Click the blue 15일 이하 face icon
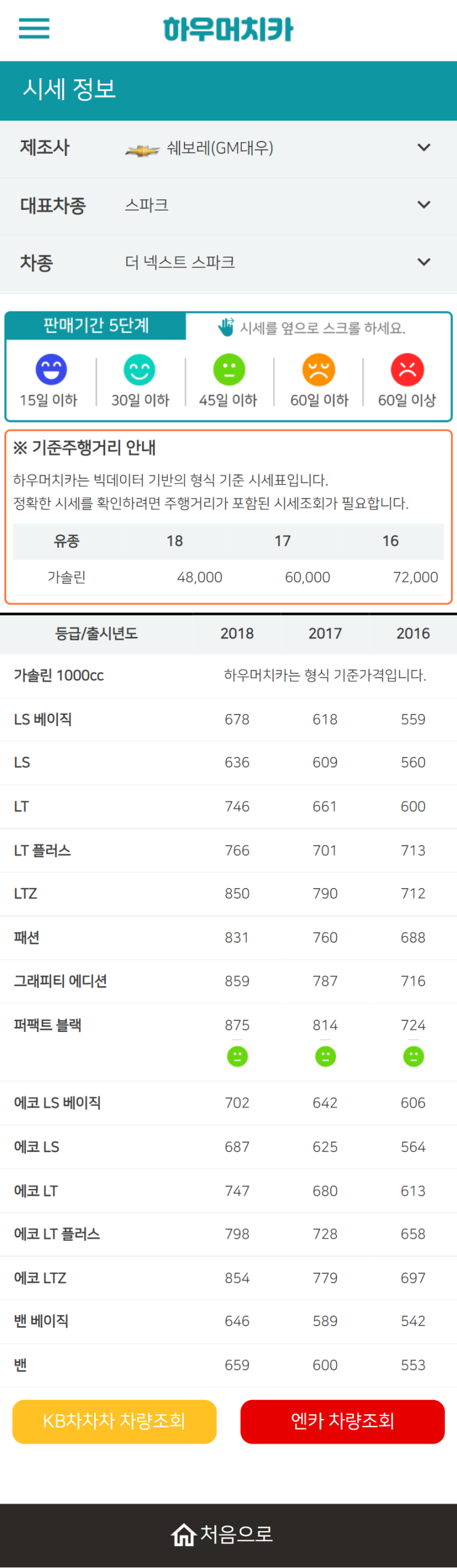 (x=51, y=369)
